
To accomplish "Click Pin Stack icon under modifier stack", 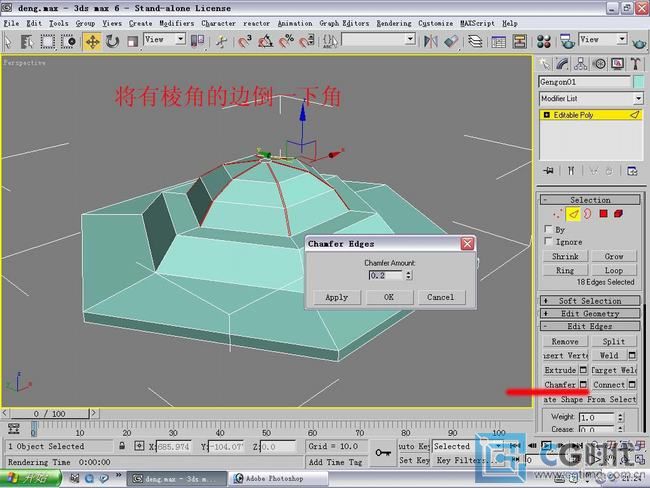I will coord(548,171).
